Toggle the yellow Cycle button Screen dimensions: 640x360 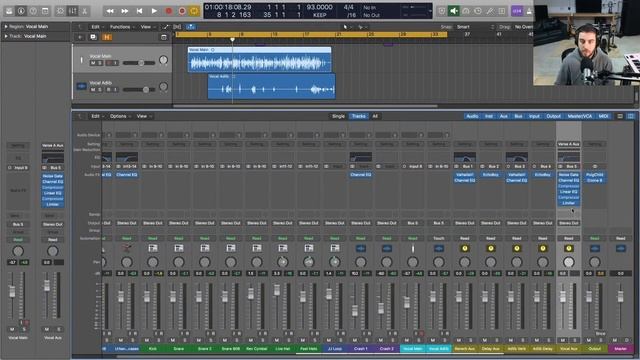pyautogui.click(x=194, y=11)
